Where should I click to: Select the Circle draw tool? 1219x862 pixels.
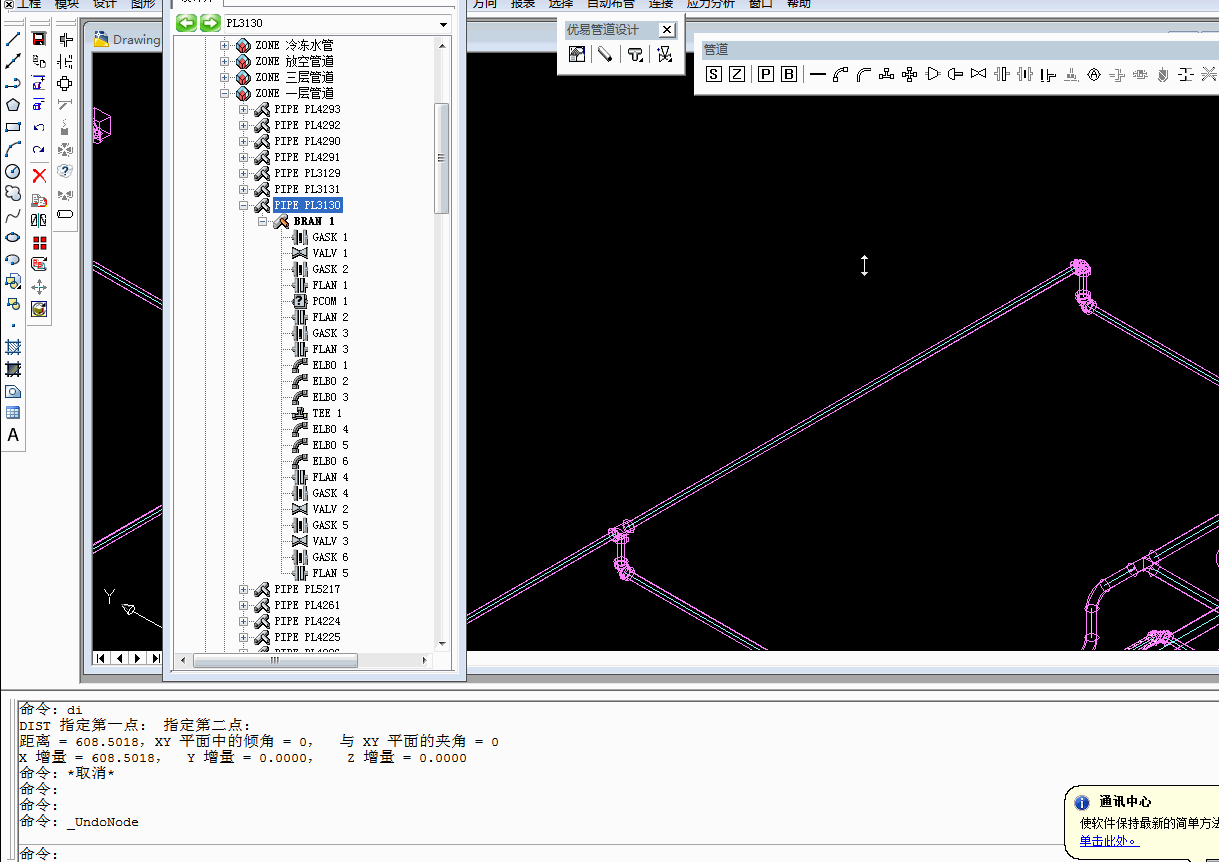[13, 171]
